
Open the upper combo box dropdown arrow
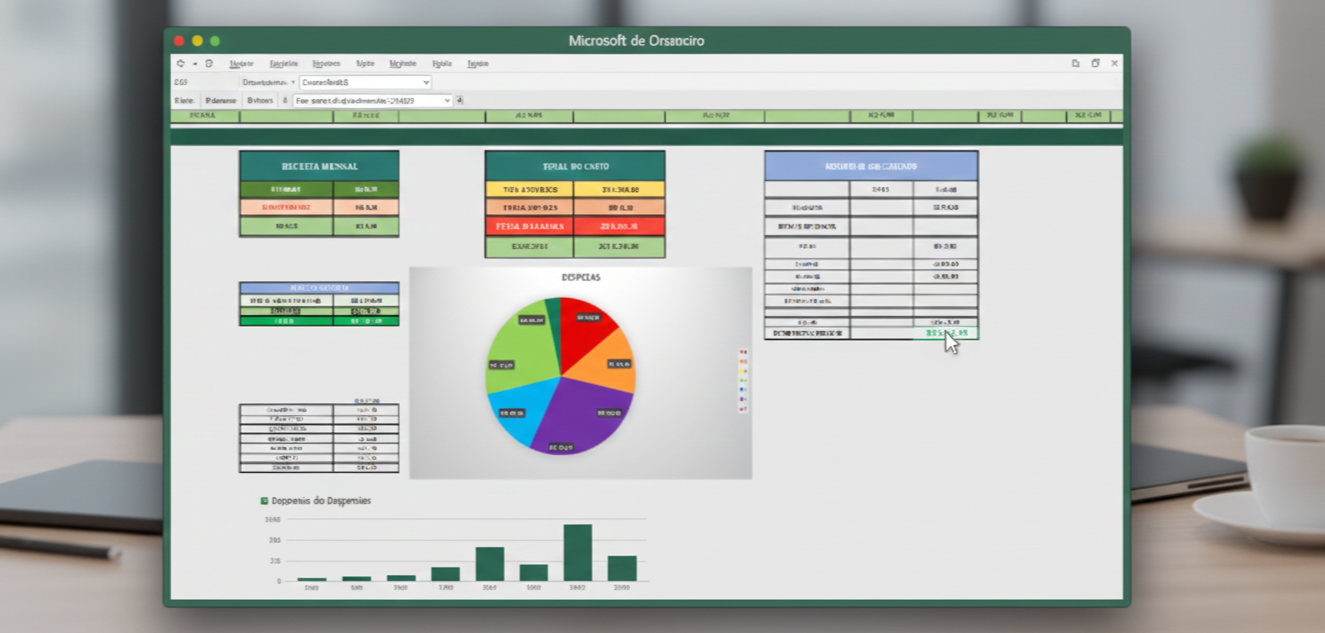425,82
